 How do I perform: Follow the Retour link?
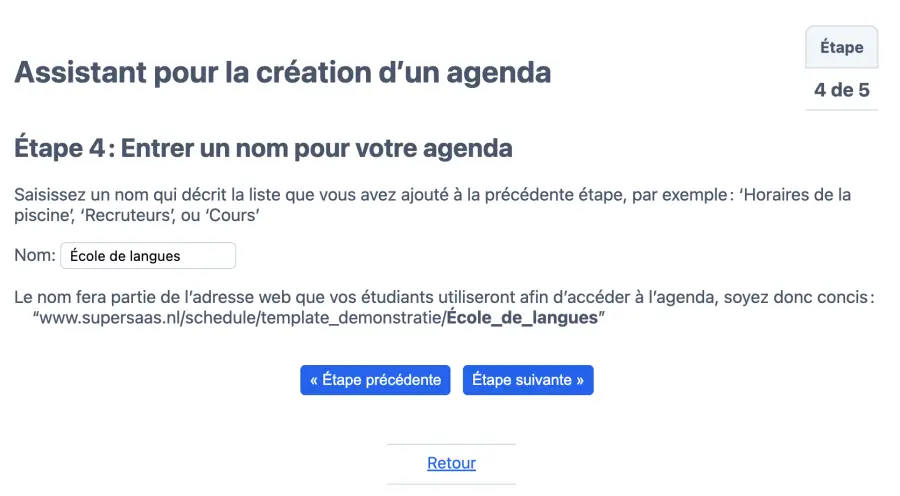click(x=451, y=463)
